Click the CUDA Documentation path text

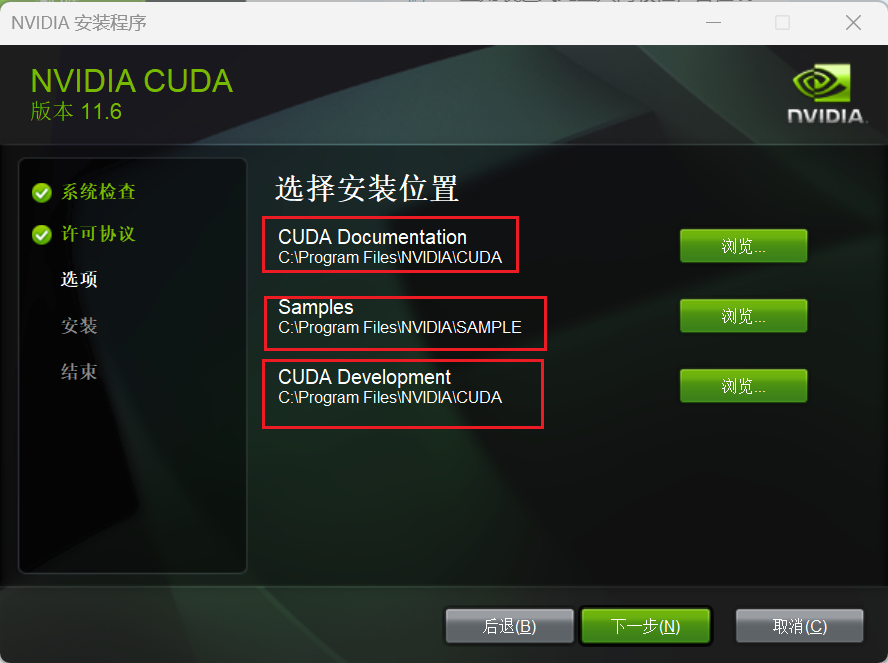click(390, 258)
